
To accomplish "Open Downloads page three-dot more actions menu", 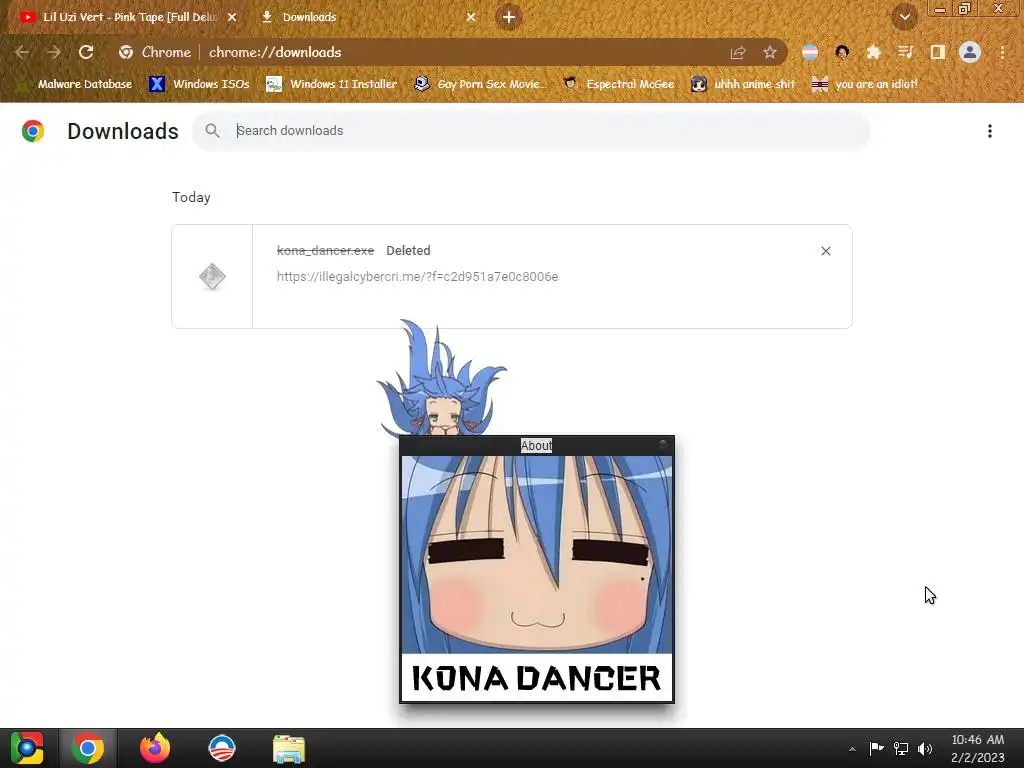I will click(x=990, y=131).
